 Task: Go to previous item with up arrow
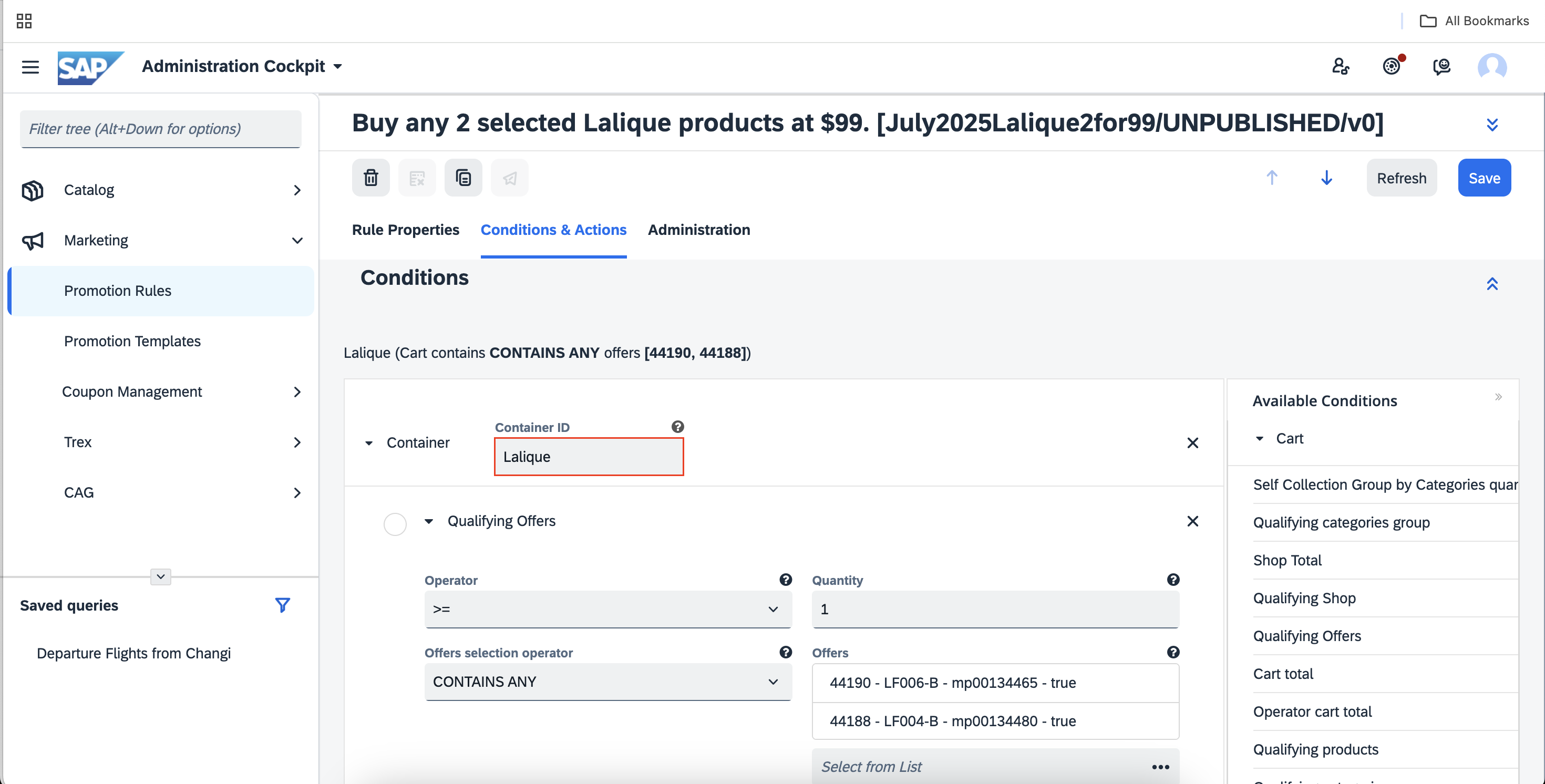1272,178
